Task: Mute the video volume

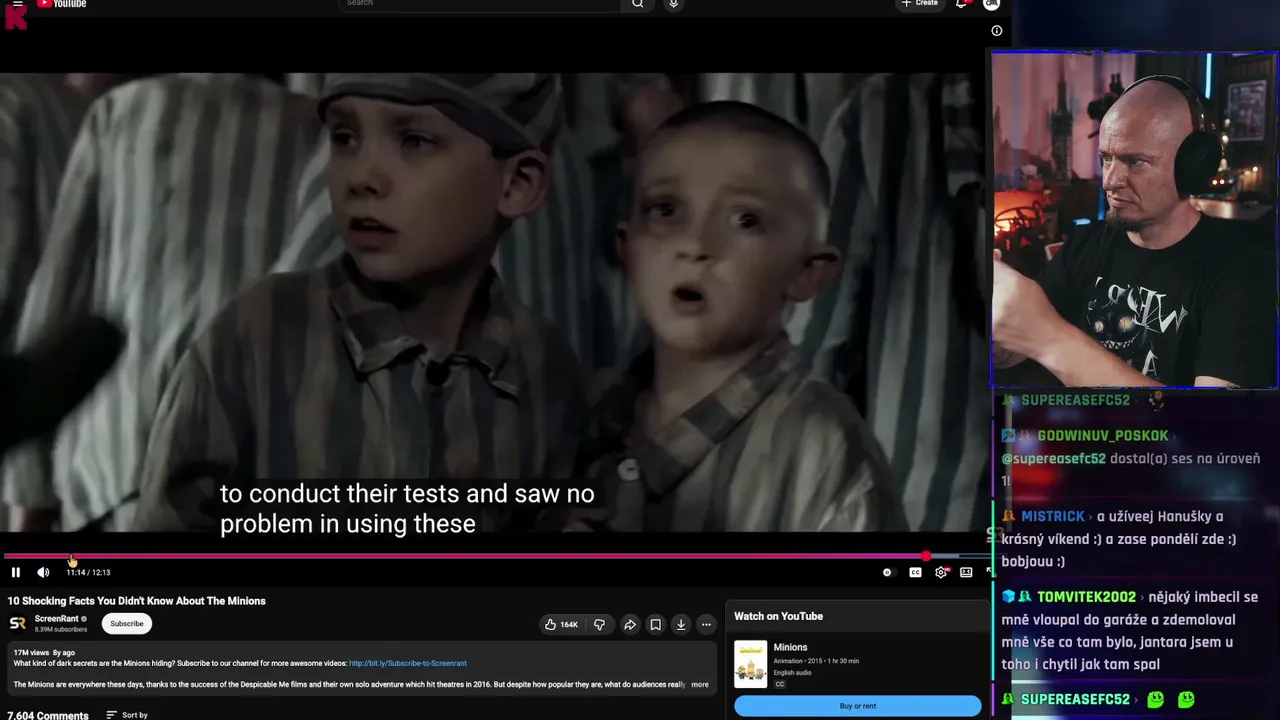Action: [43, 572]
